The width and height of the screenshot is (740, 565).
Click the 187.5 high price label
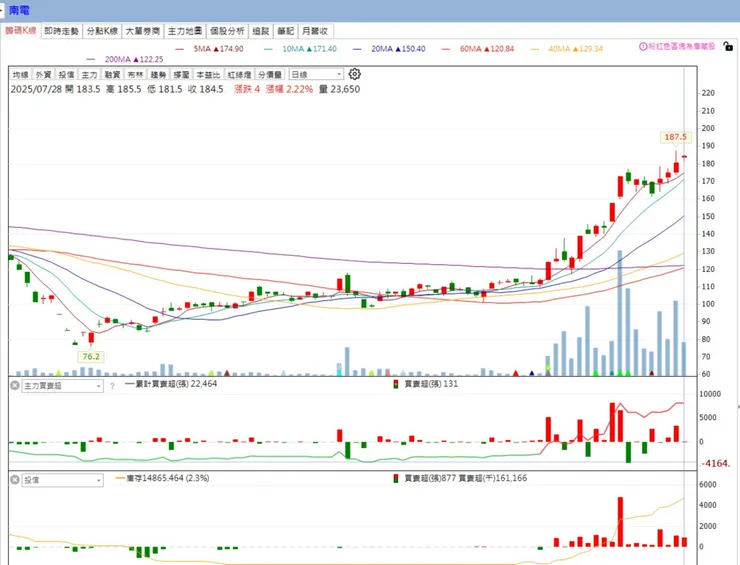675,137
